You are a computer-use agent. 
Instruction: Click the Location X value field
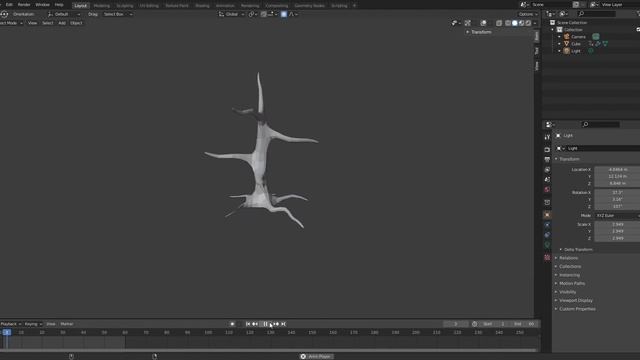coord(617,169)
